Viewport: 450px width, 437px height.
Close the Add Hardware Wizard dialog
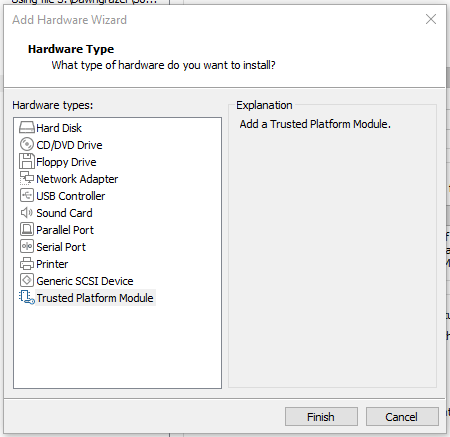tap(431, 19)
